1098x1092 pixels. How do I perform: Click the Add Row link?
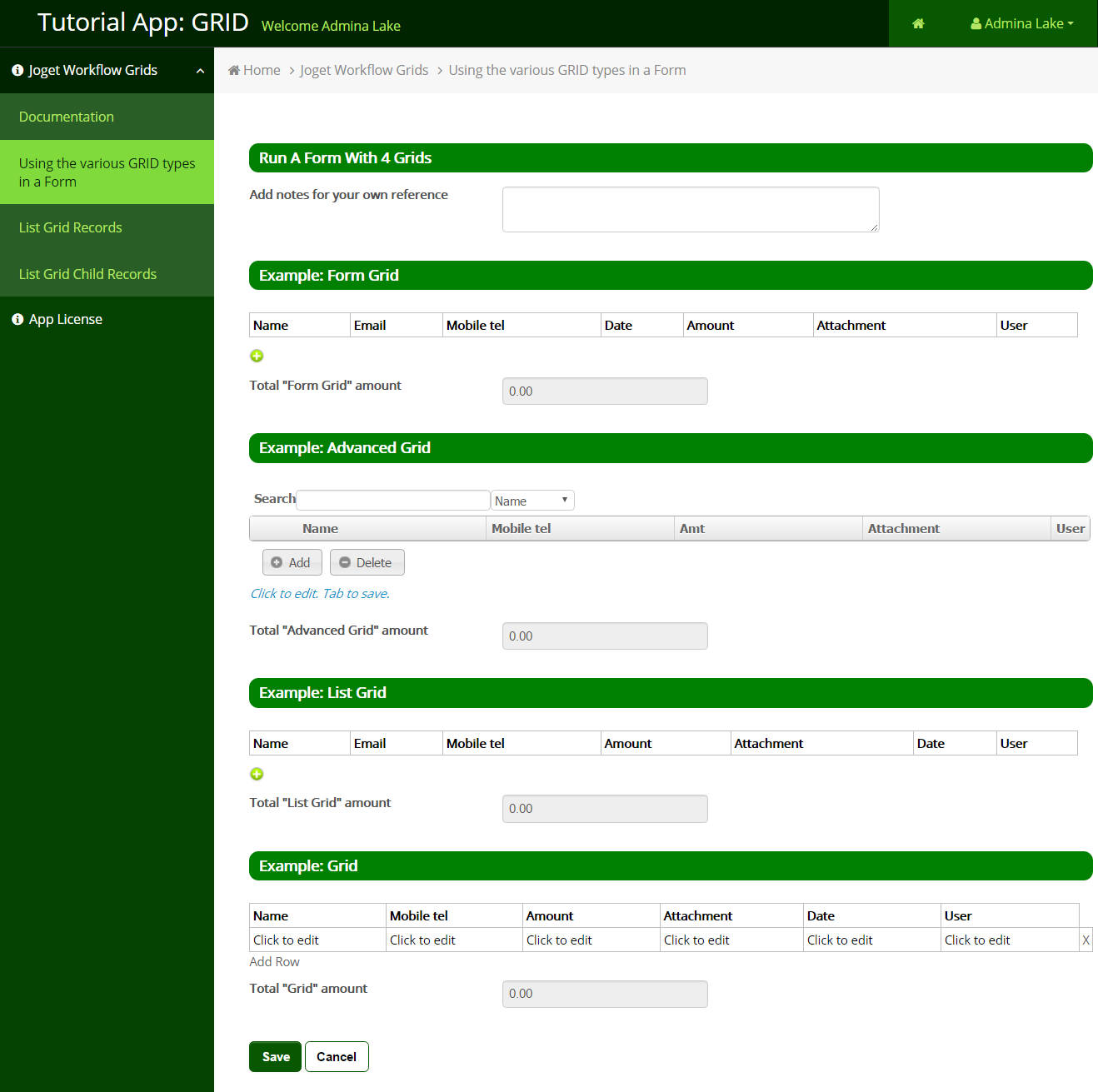click(x=274, y=961)
